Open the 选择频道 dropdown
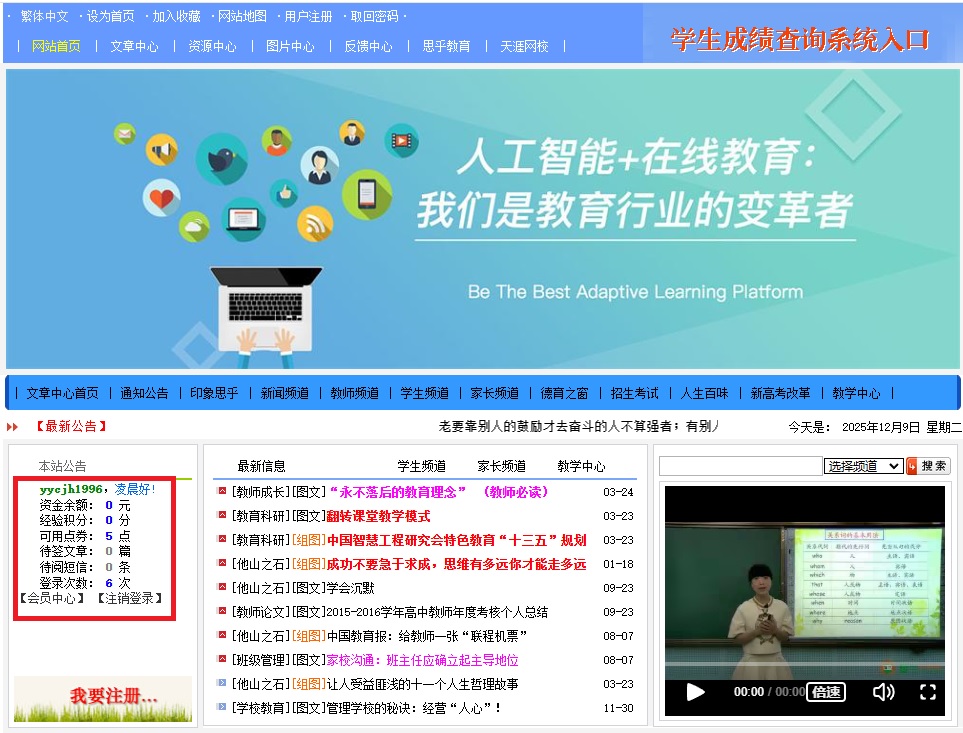The width and height of the screenshot is (963, 733). point(863,466)
